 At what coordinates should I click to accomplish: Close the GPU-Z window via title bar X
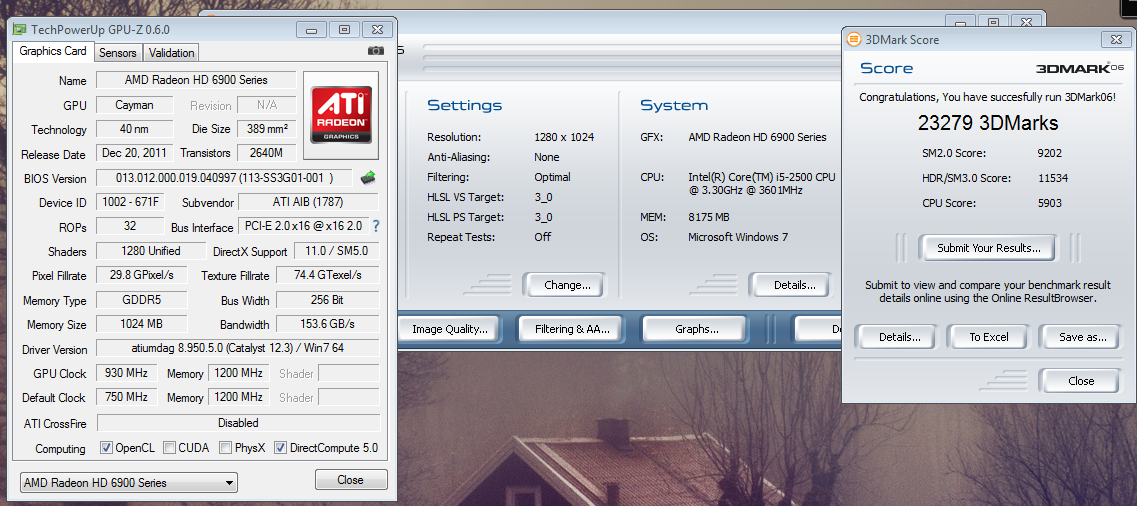pyautogui.click(x=377, y=30)
